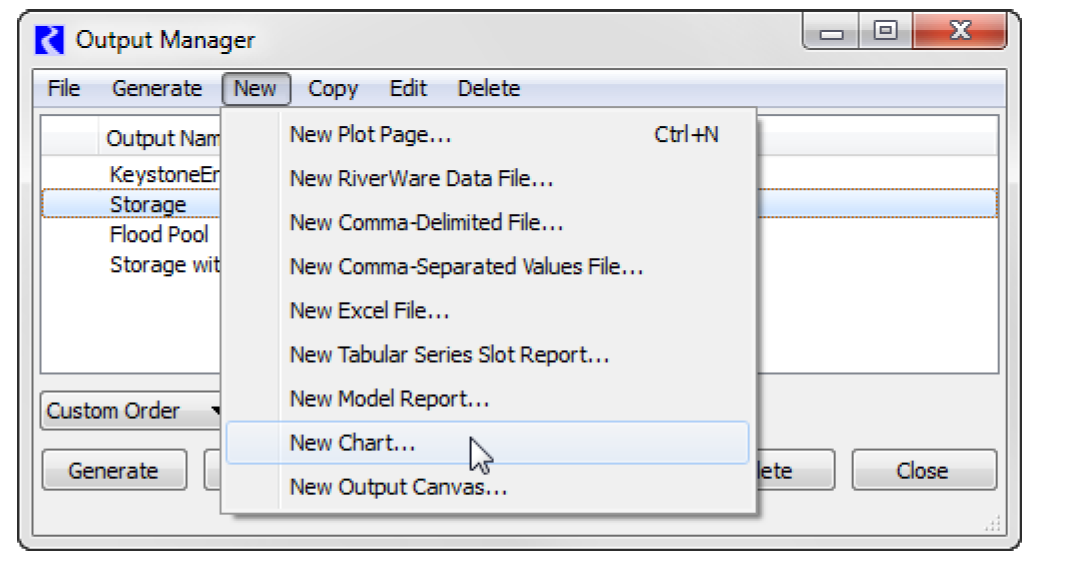This screenshot has width=1071, height=564.
Task: Select New Excel File menu item
Action: click(369, 311)
